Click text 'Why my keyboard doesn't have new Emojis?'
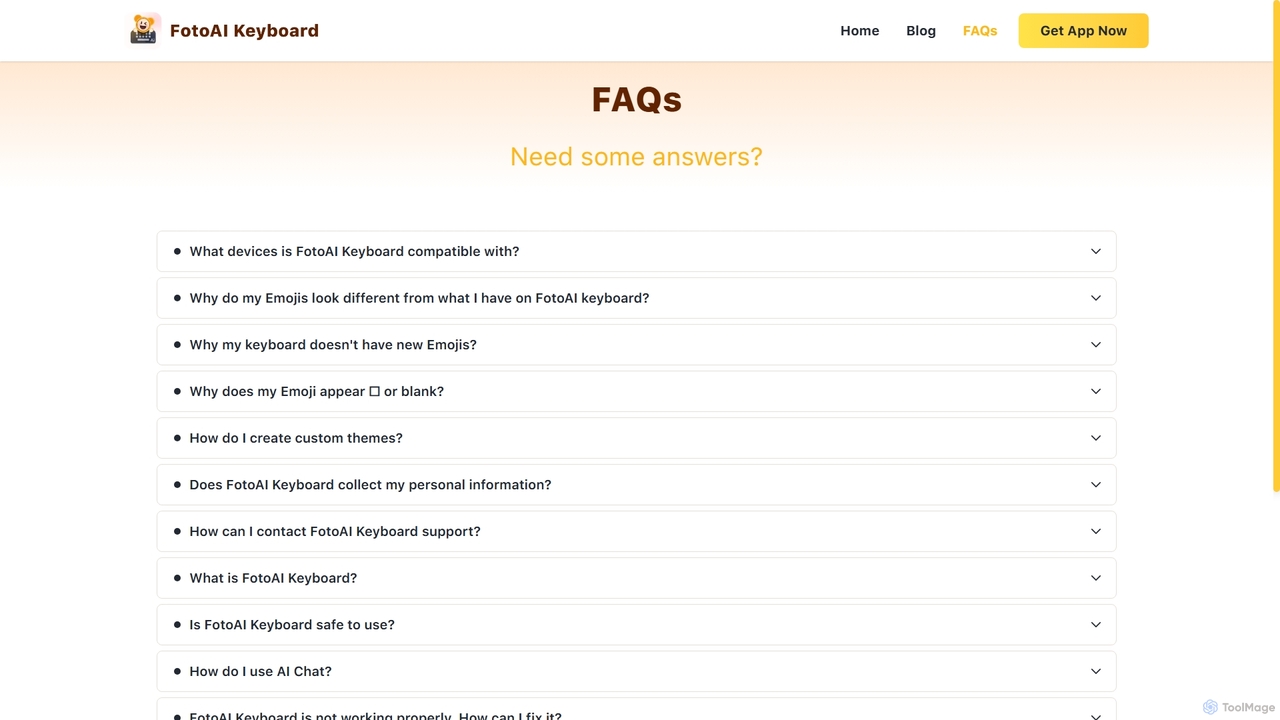Screen dimensions: 1280x720 pos(333,344)
